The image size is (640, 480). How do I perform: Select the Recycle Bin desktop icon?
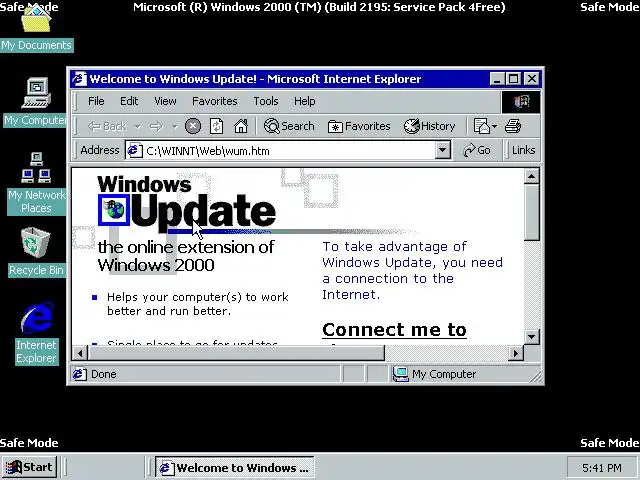click(x=36, y=252)
